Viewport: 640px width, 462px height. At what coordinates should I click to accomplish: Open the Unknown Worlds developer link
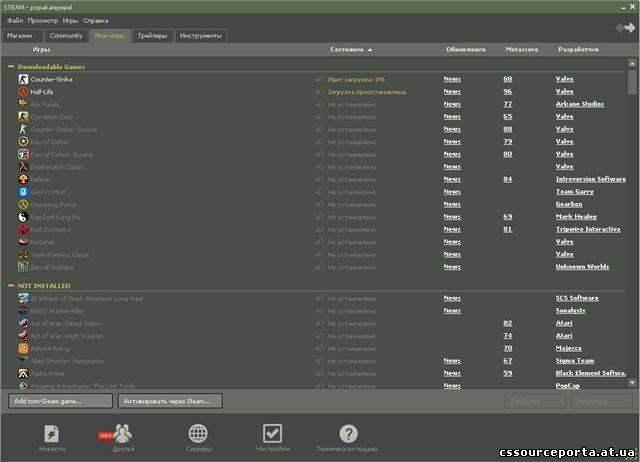[x=582, y=267]
